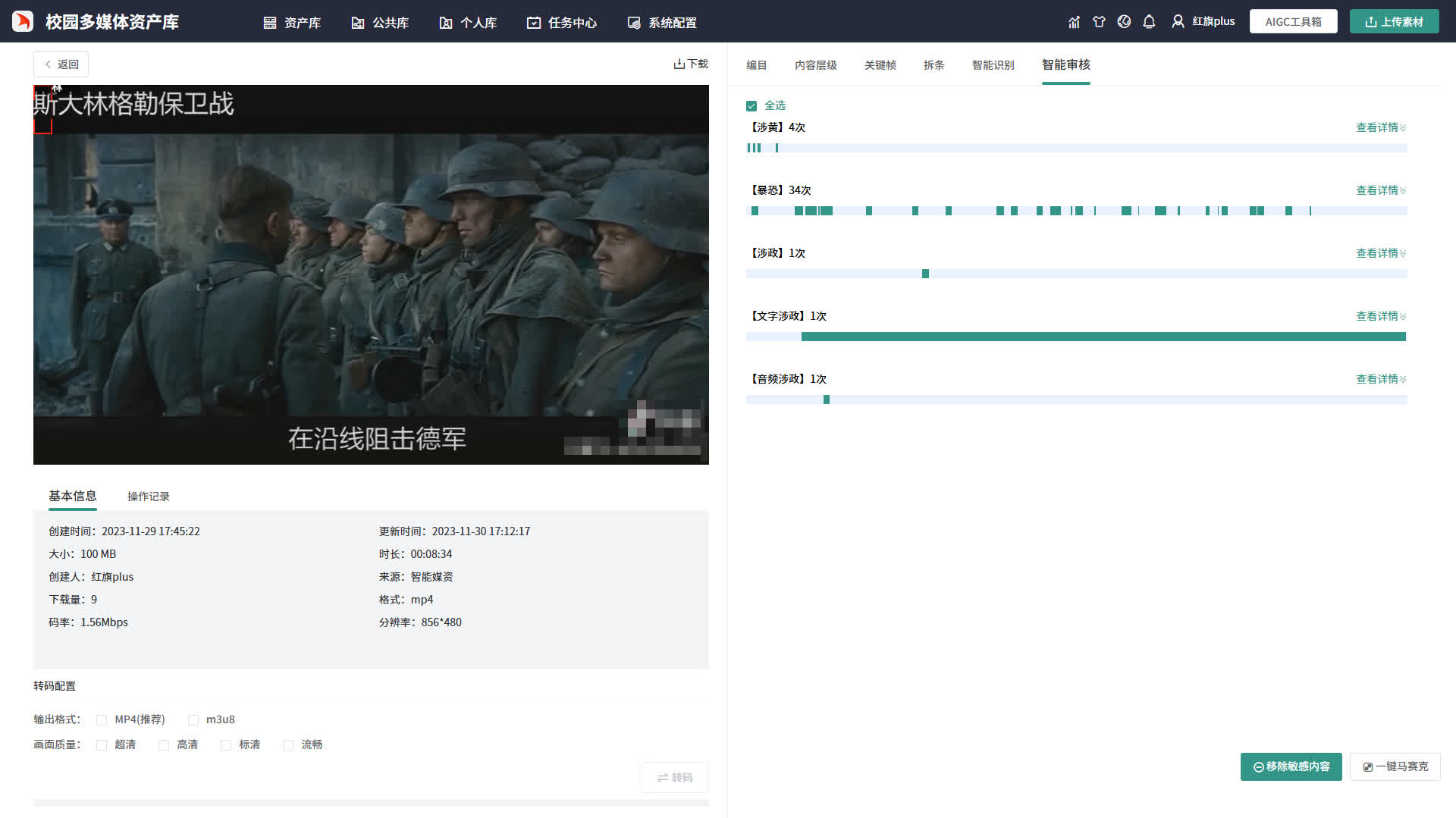The width and height of the screenshot is (1456, 818).
Task: Click the globe clock icon
Action: [1124, 22]
